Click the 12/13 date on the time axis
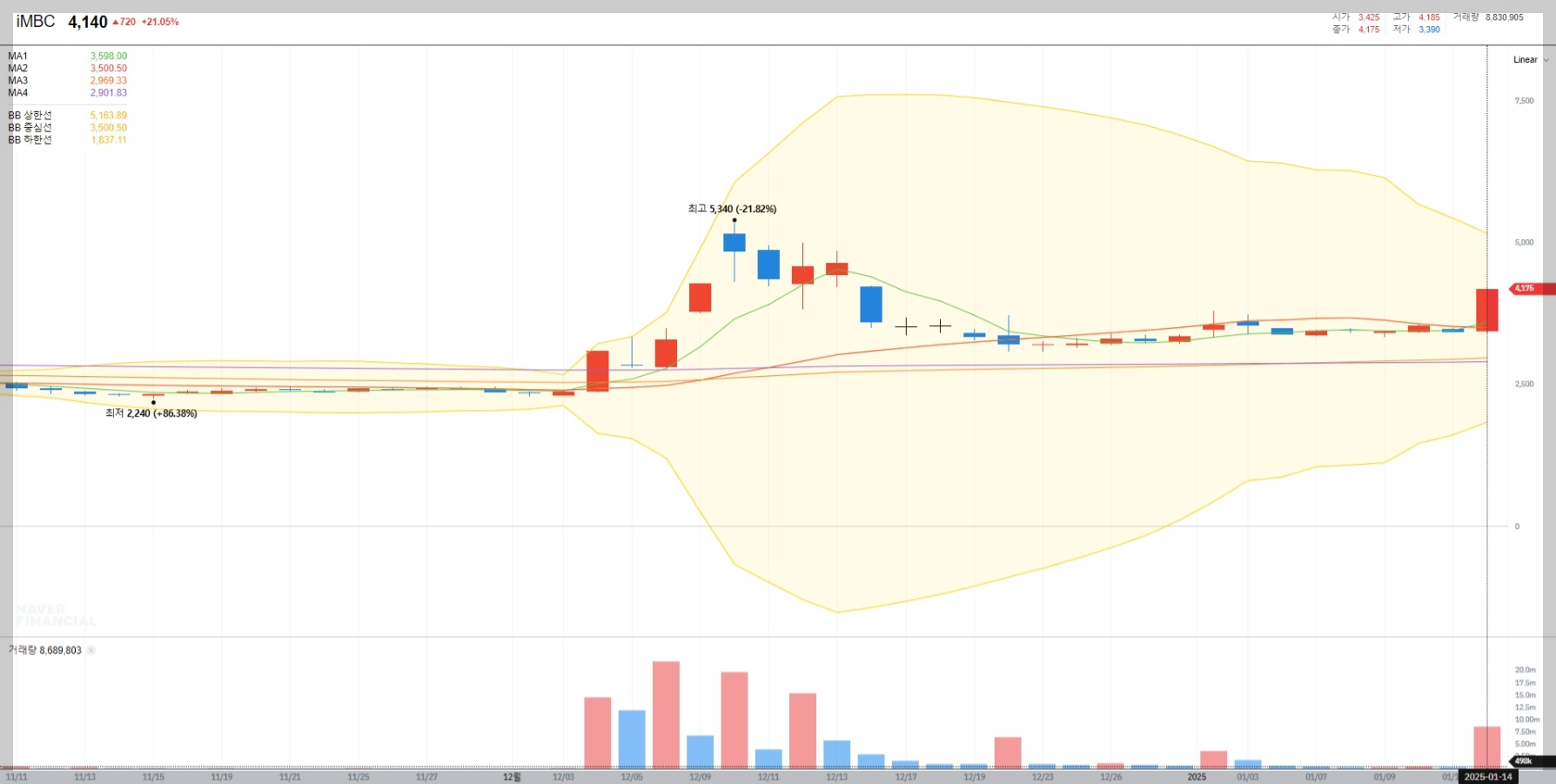1556x784 pixels. [x=836, y=777]
